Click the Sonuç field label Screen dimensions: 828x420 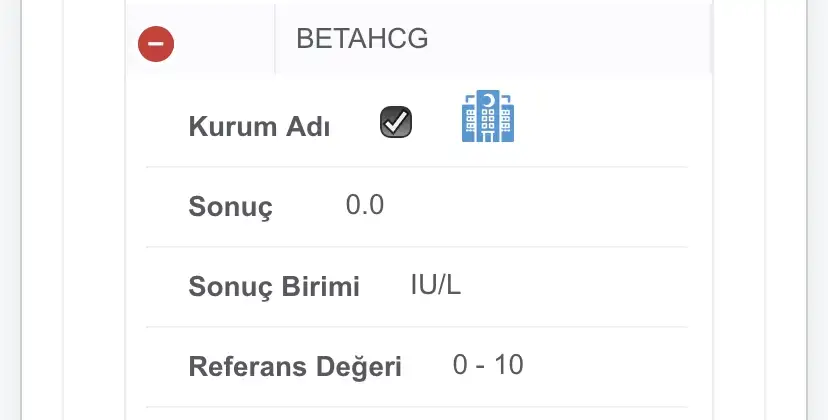[230, 207]
